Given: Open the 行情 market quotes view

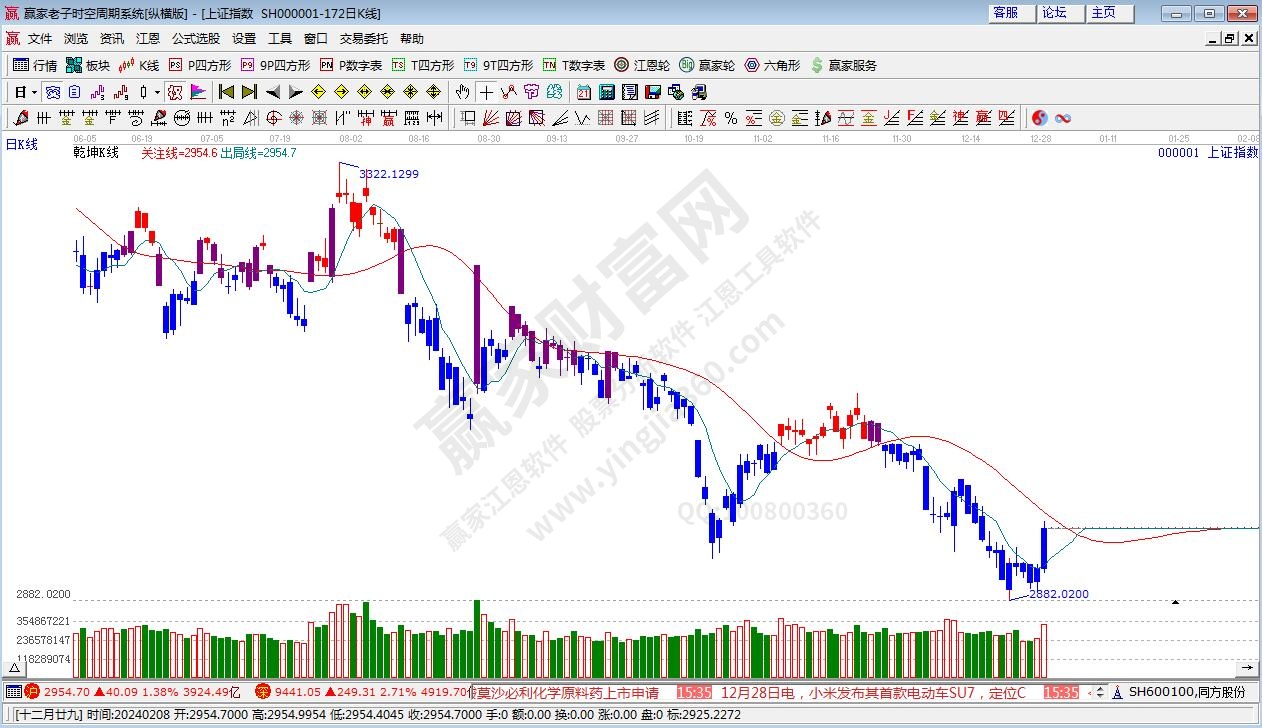Looking at the screenshot, I should pyautogui.click(x=35, y=65).
